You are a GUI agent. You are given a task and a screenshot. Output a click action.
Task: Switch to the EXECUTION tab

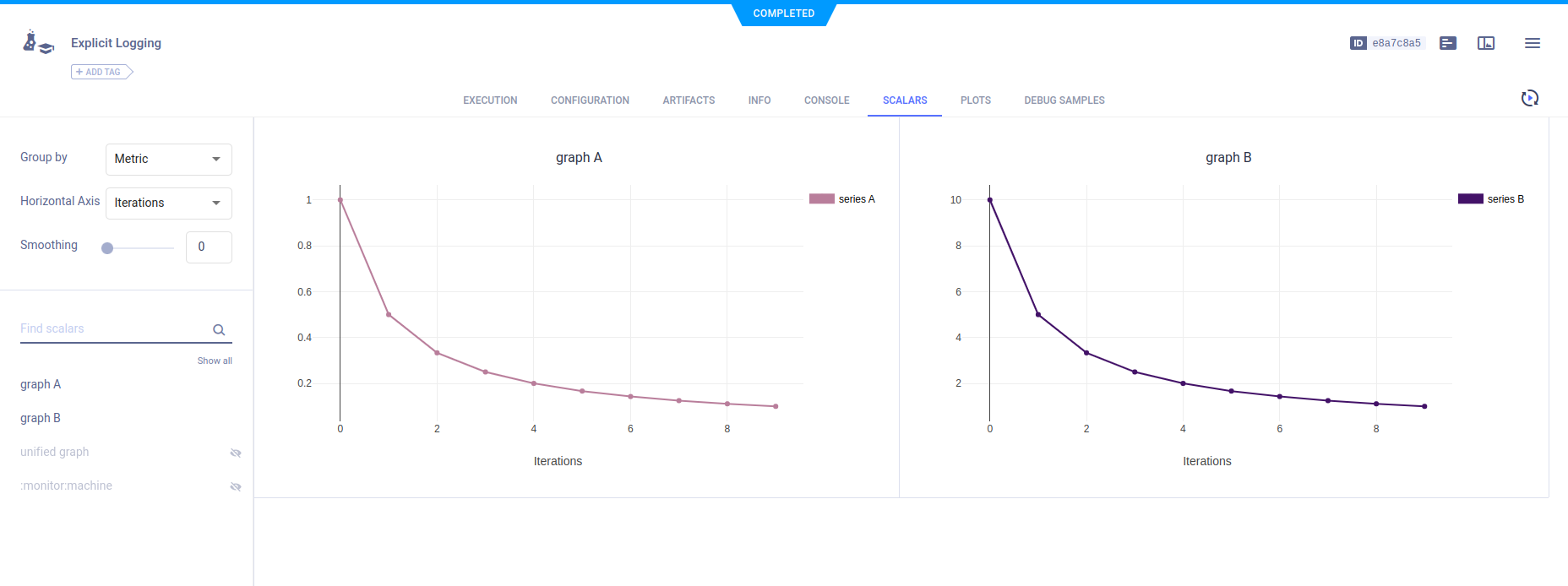tap(490, 100)
